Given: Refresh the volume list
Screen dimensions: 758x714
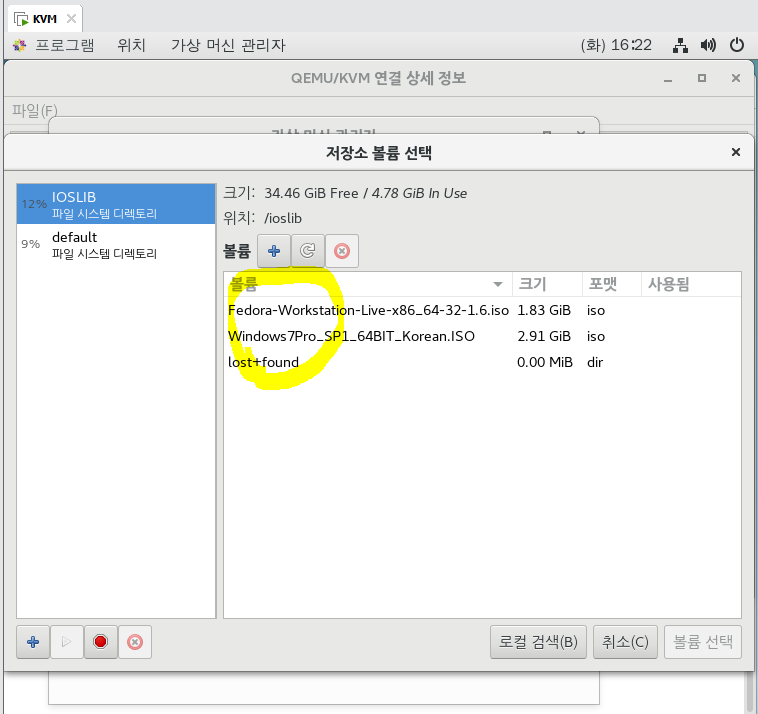Looking at the screenshot, I should tap(307, 251).
